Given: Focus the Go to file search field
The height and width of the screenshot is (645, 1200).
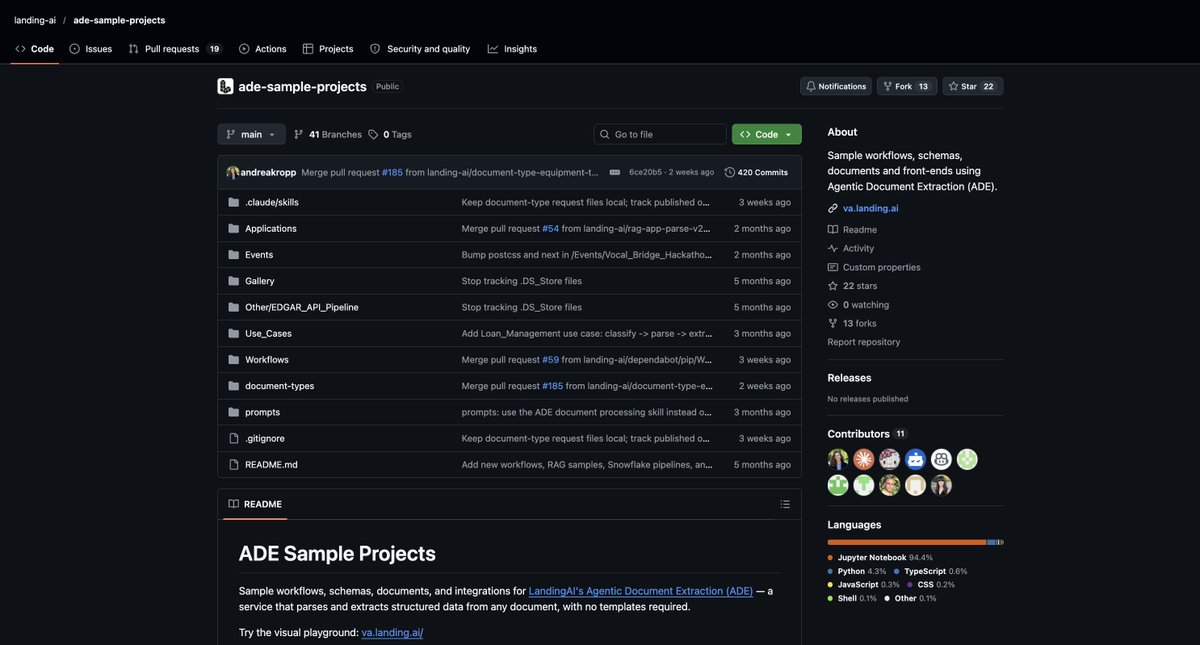Looking at the screenshot, I should pyautogui.click(x=660, y=134).
